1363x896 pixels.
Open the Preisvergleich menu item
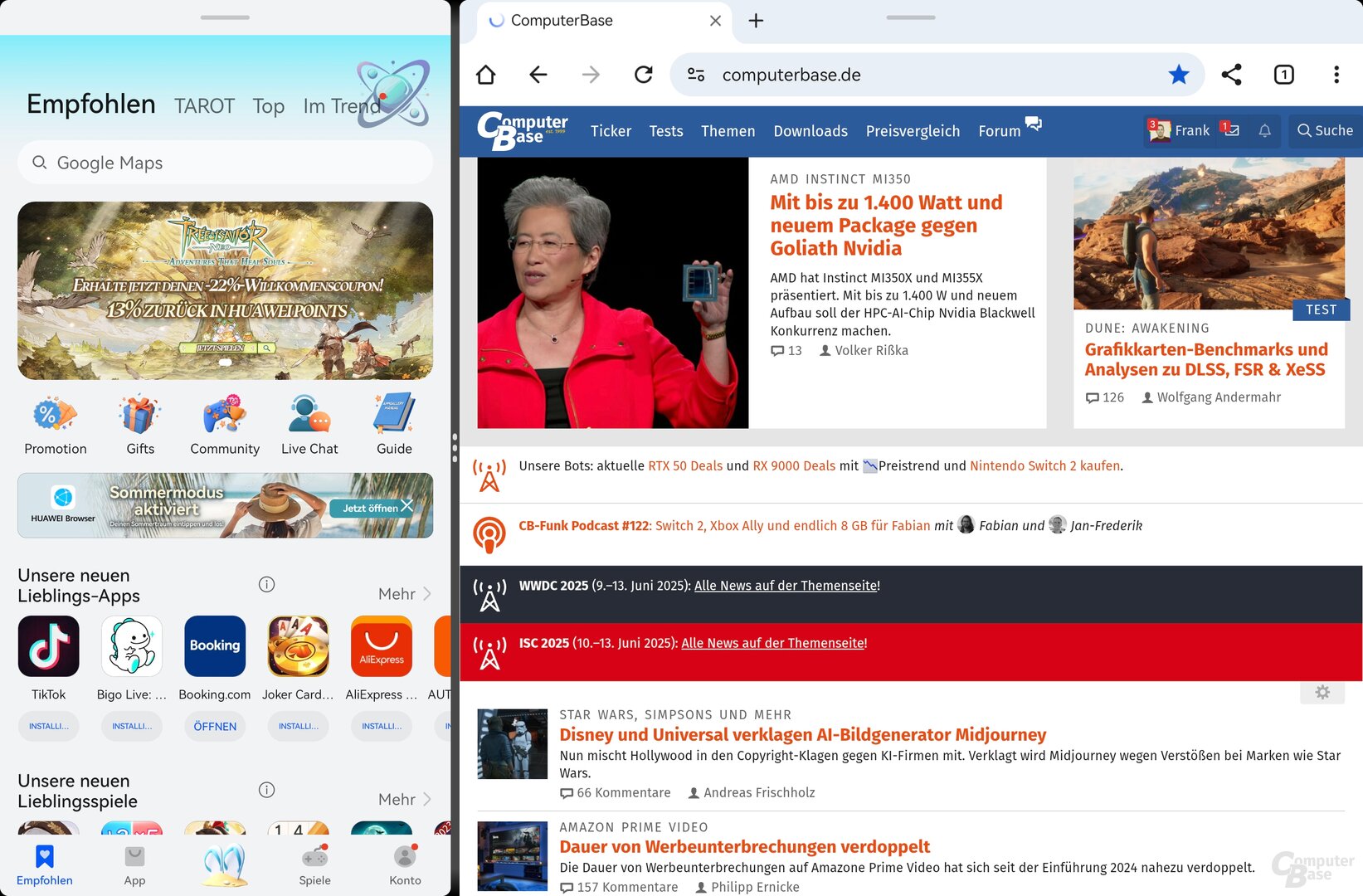913,131
